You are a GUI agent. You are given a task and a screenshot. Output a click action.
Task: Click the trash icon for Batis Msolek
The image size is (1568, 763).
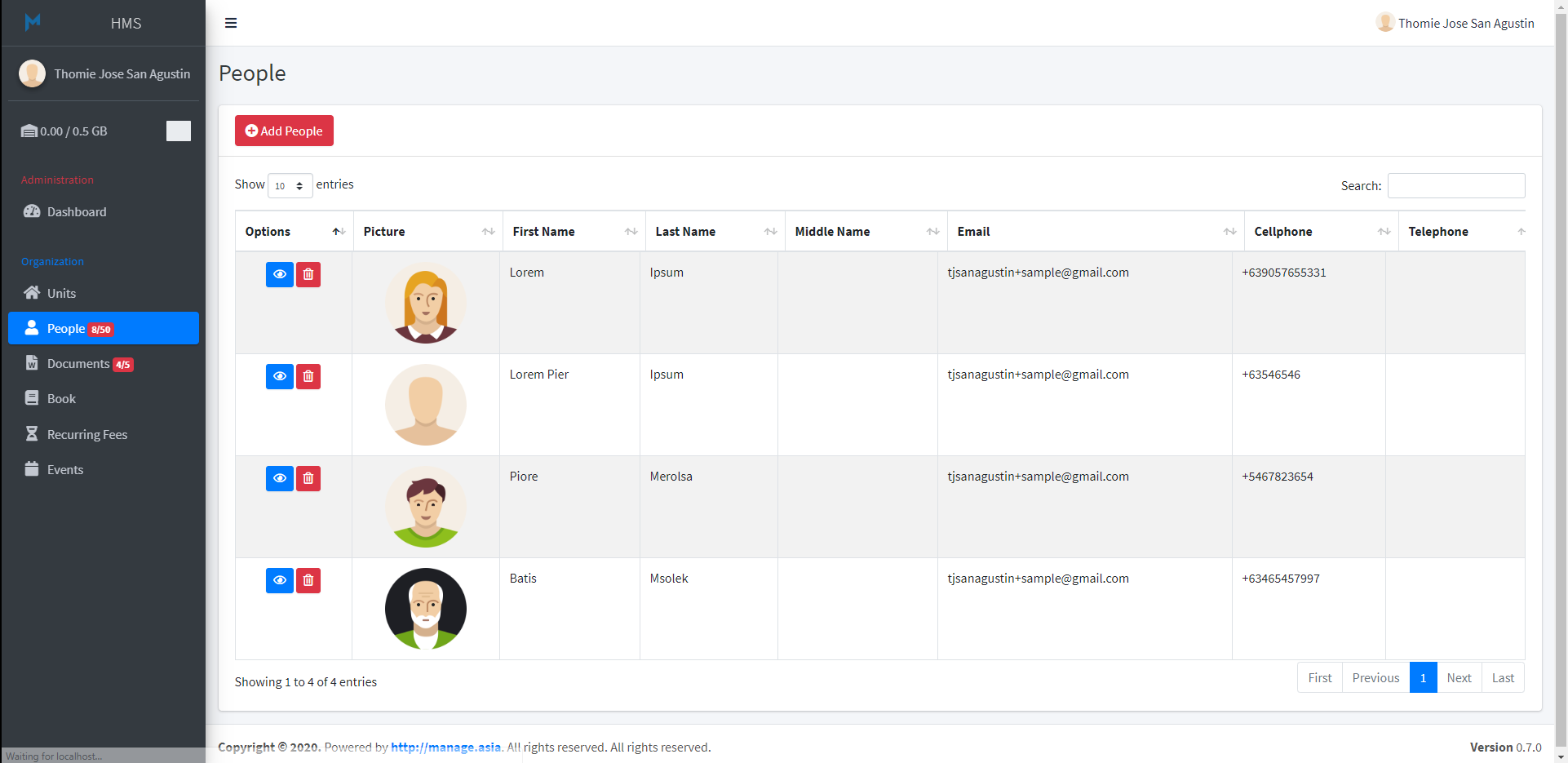point(308,581)
